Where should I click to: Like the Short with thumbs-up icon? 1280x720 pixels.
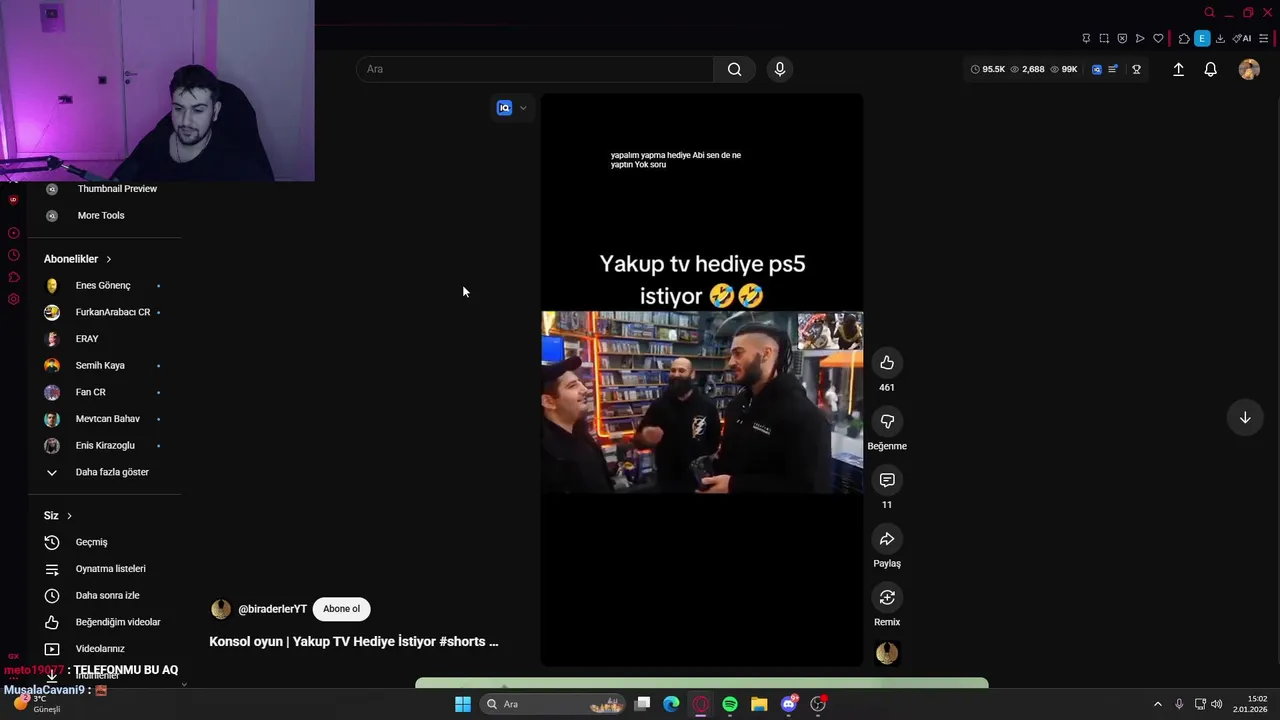point(887,363)
